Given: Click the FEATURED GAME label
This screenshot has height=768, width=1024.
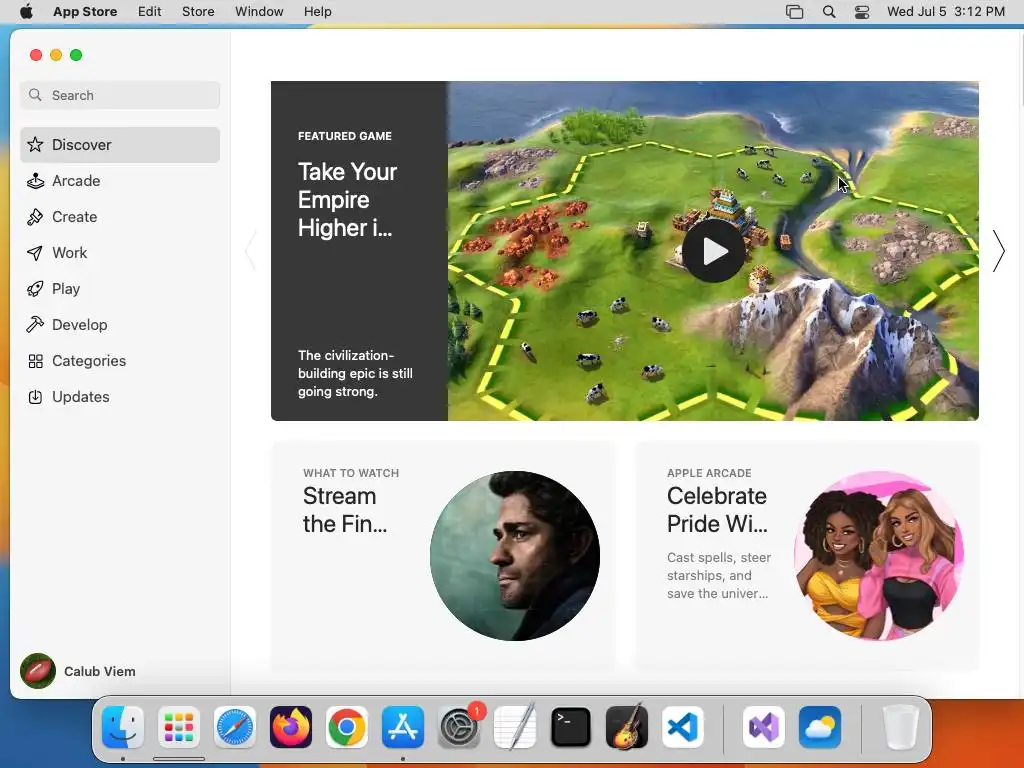Looking at the screenshot, I should point(345,136).
